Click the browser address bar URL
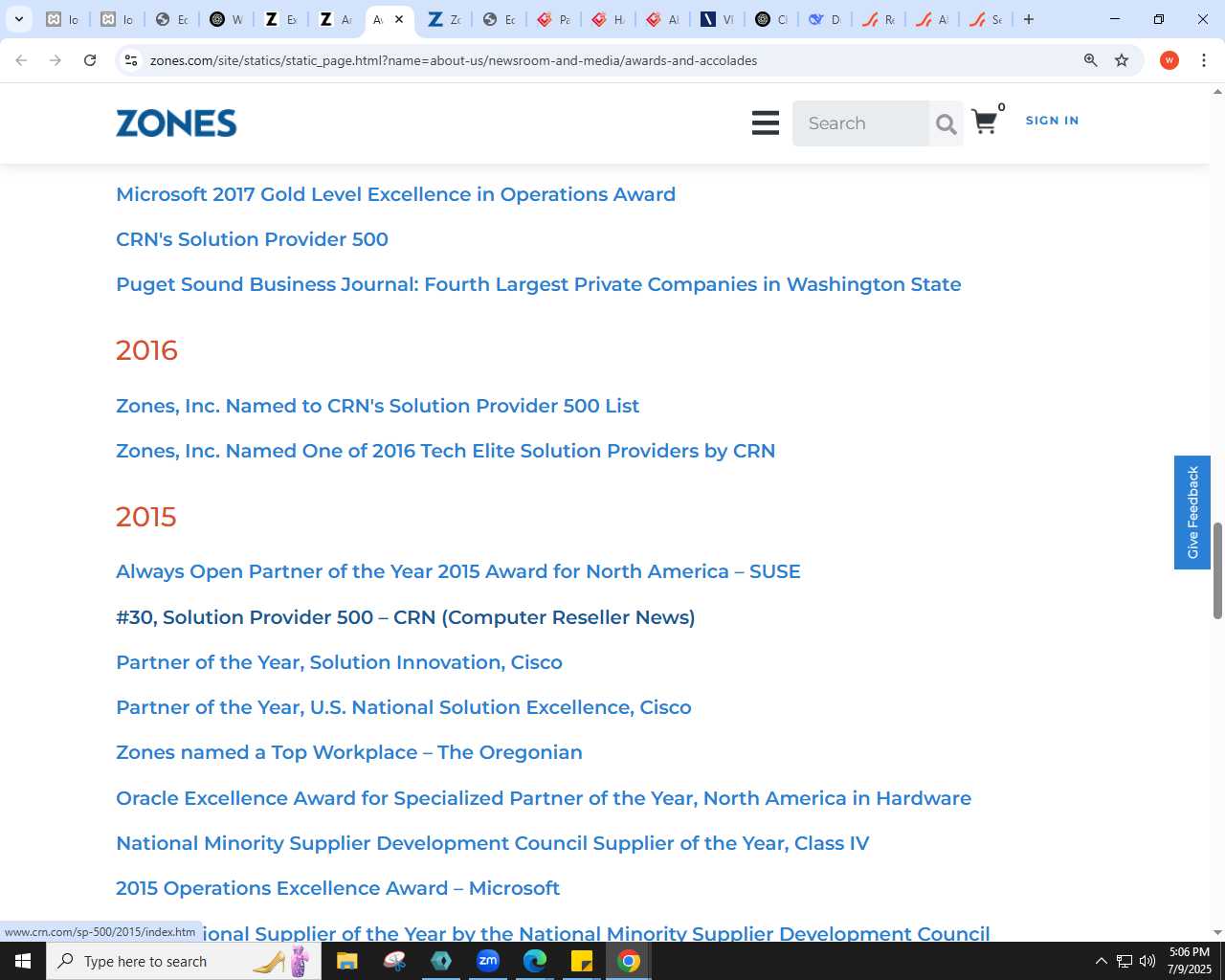The width and height of the screenshot is (1225, 980). [x=454, y=60]
